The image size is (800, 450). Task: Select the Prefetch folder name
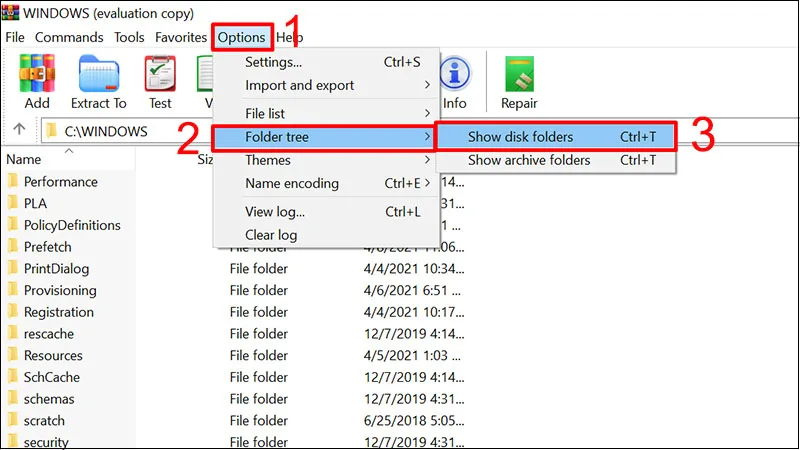click(47, 247)
